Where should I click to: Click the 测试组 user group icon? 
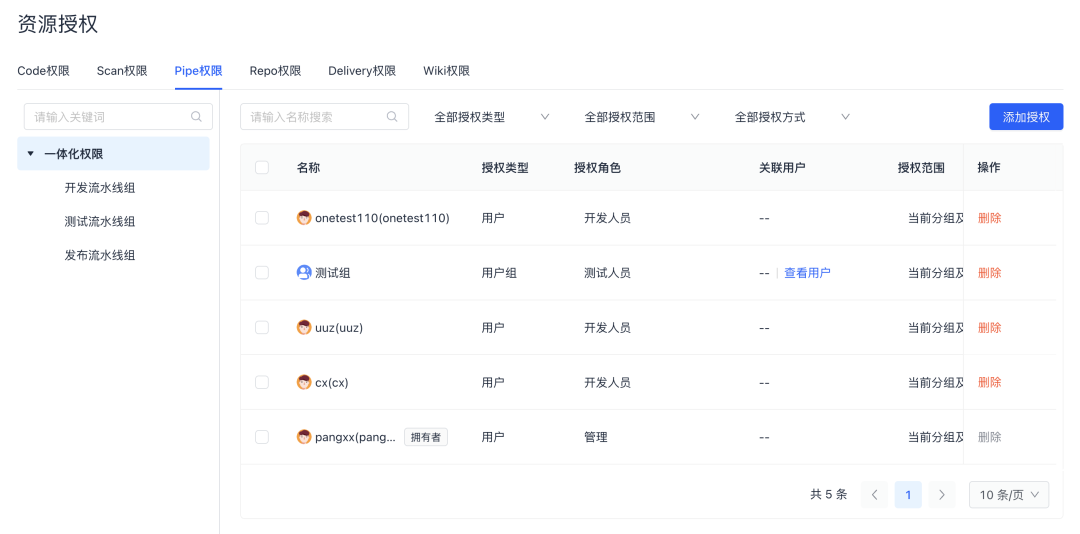[x=304, y=273]
